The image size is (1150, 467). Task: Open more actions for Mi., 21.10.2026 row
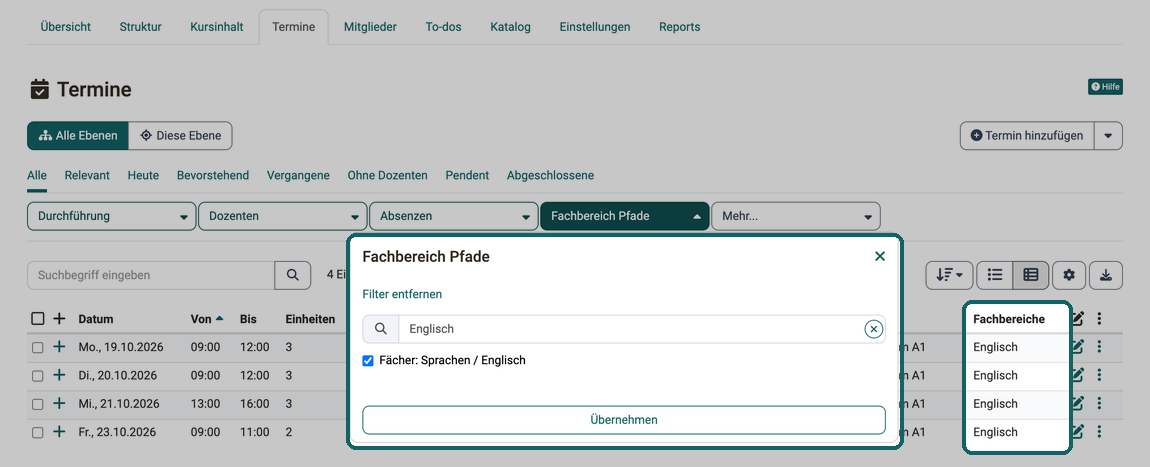click(x=1099, y=404)
